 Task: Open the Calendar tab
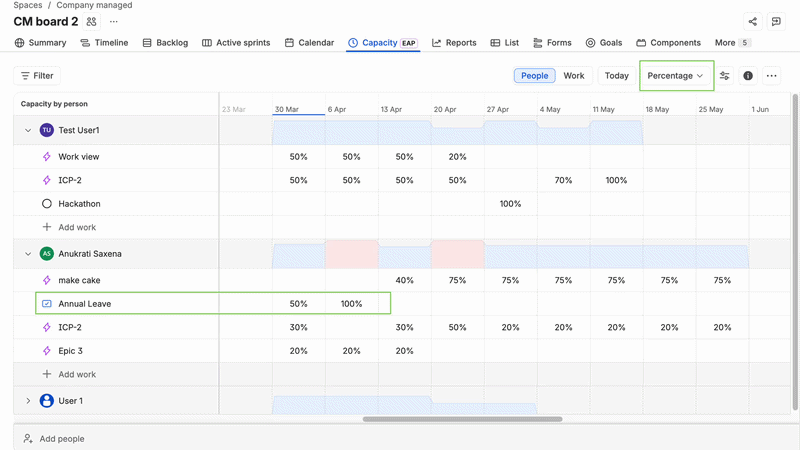coord(309,43)
